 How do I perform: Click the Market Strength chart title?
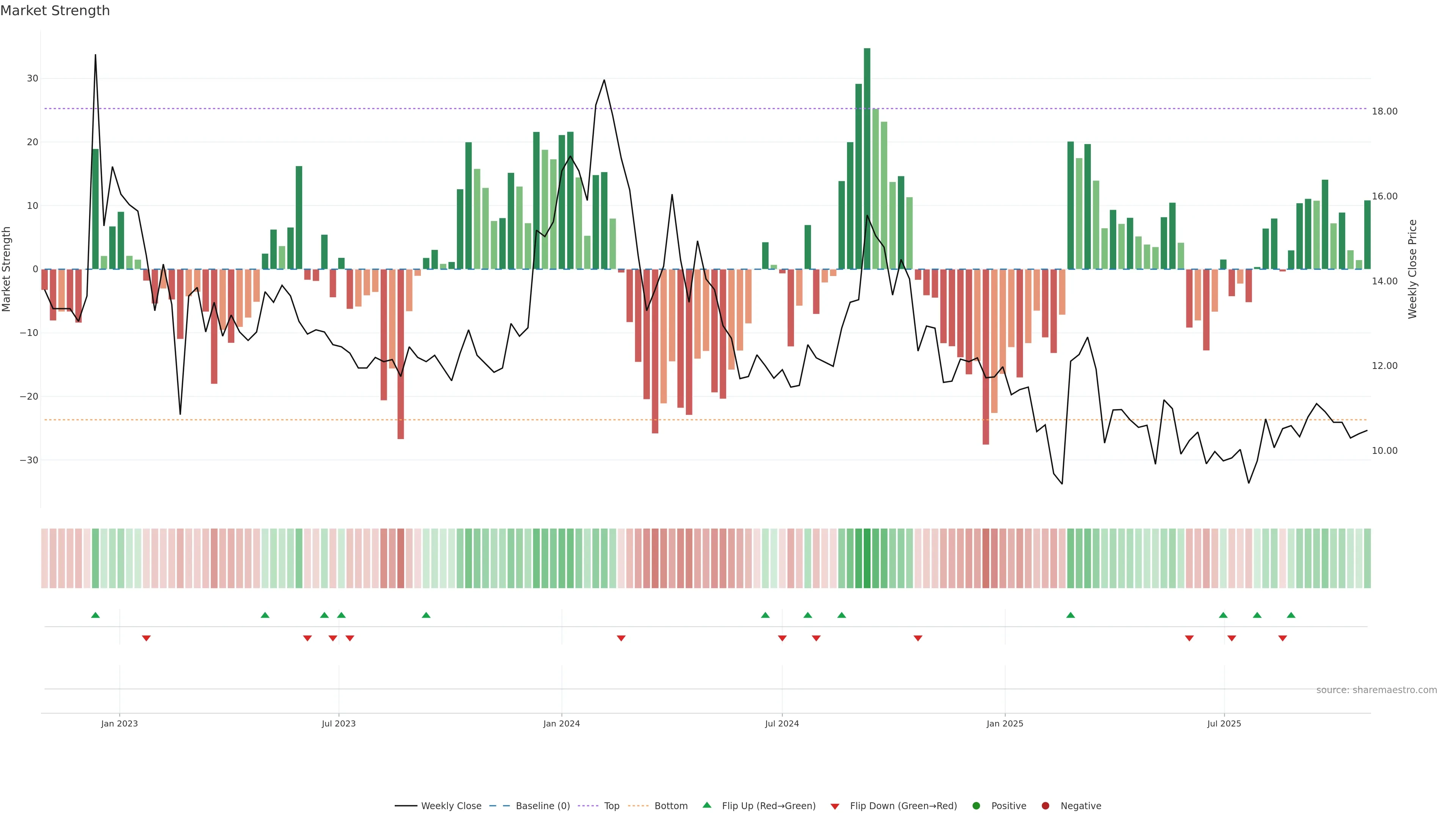pos(55,11)
